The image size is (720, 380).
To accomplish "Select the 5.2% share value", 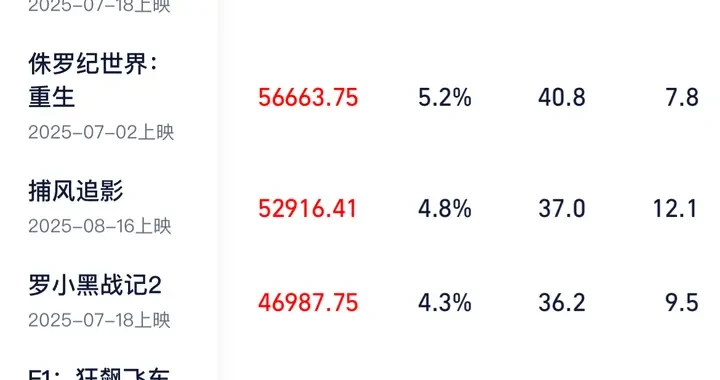I will coord(444,98).
